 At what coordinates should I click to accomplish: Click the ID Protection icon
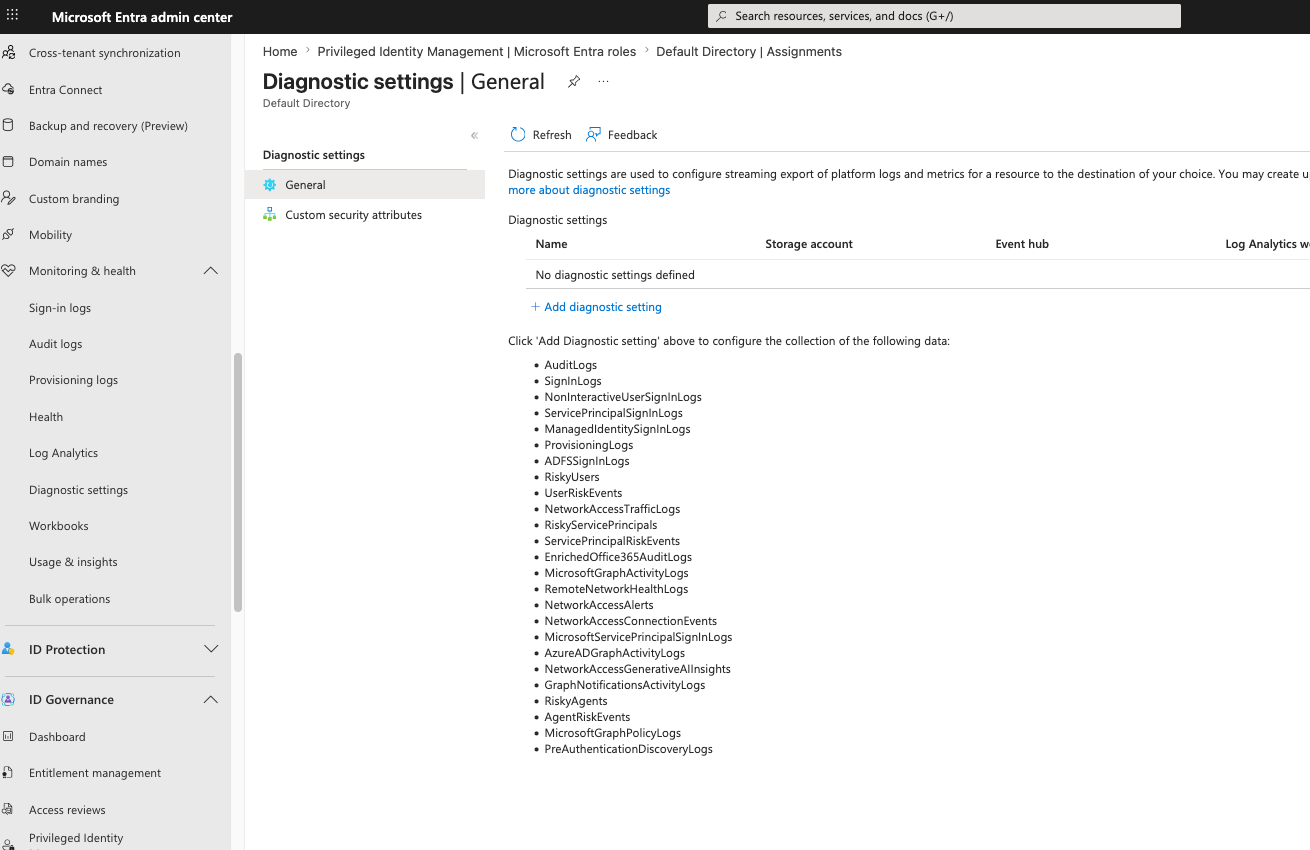click(8, 649)
